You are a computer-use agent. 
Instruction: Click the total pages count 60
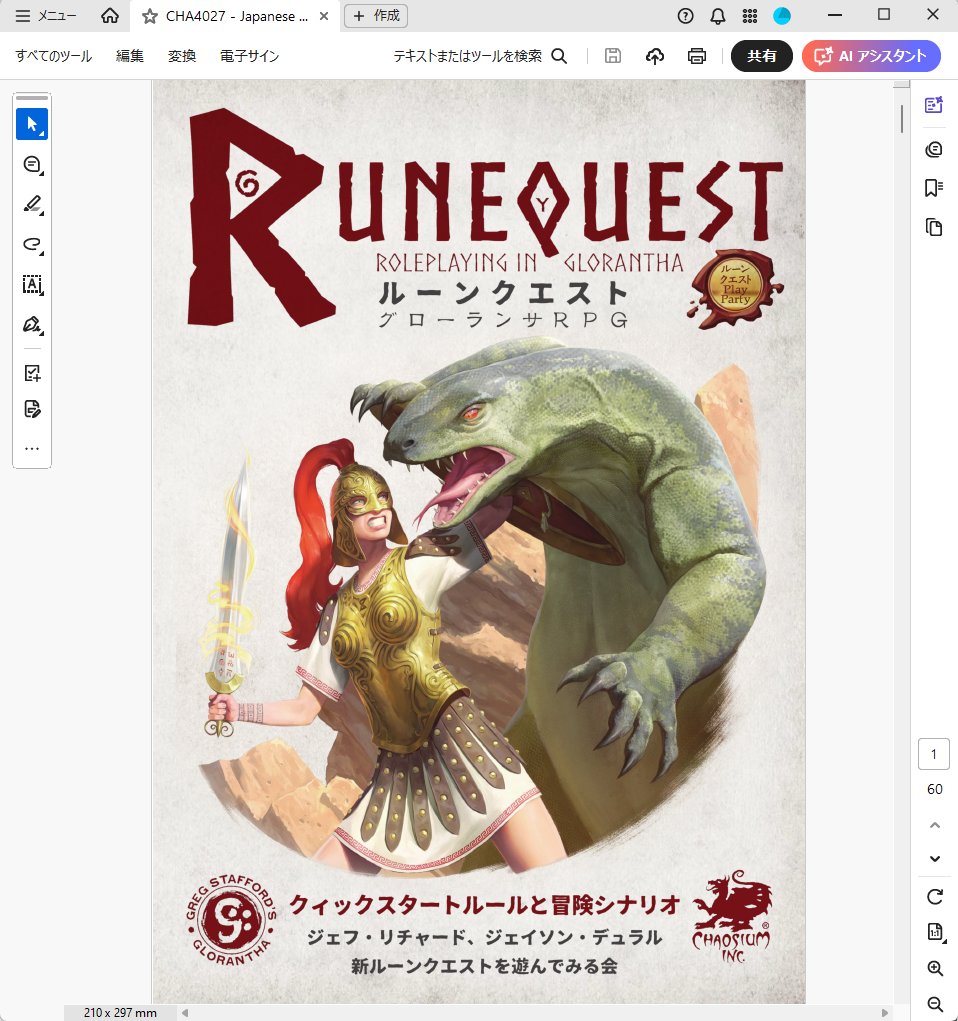coord(935,789)
